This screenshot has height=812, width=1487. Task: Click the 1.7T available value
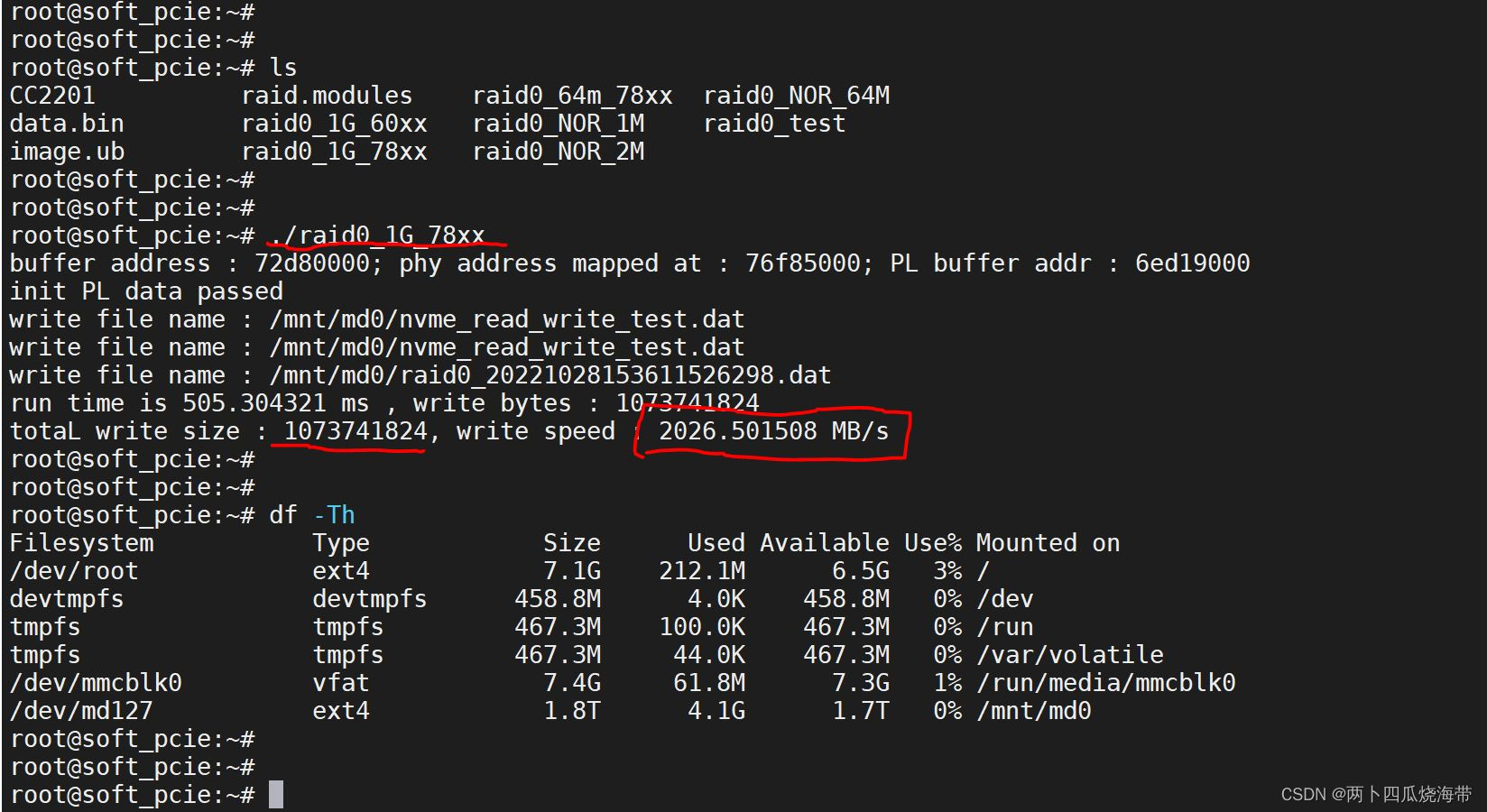(861, 711)
